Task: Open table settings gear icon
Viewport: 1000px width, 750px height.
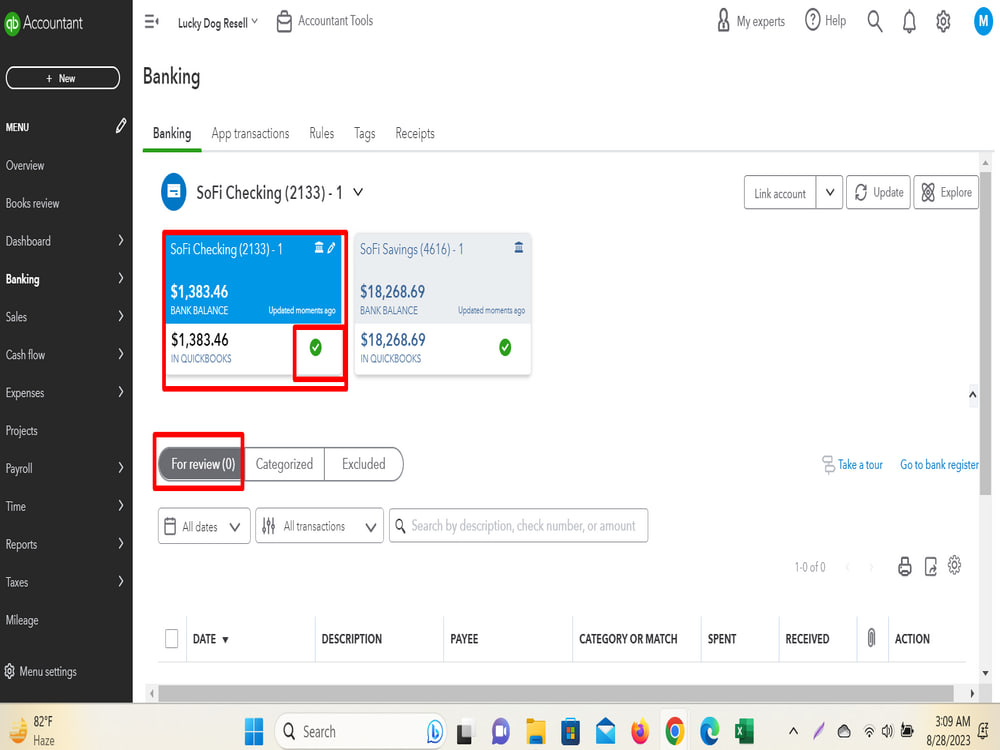Action: click(954, 565)
